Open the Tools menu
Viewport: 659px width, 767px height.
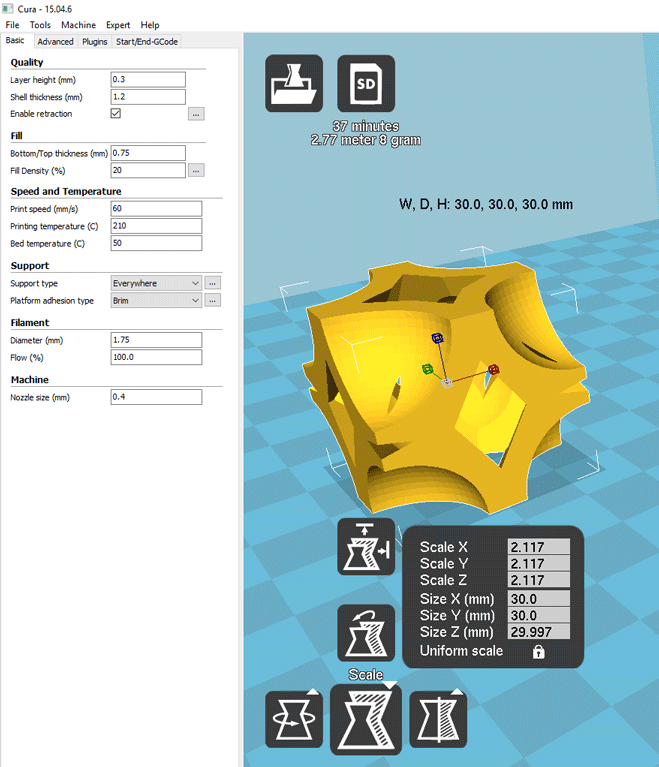tap(40, 25)
